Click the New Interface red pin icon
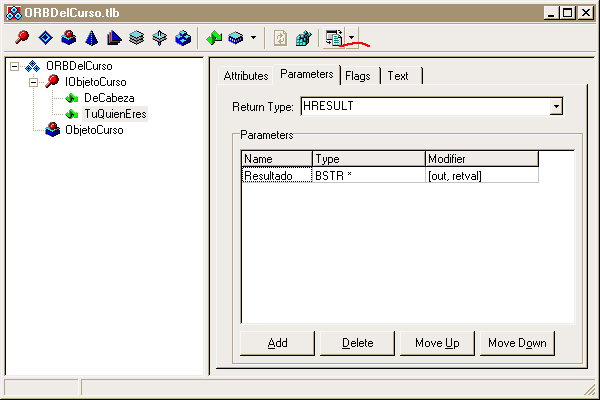 click(22, 38)
